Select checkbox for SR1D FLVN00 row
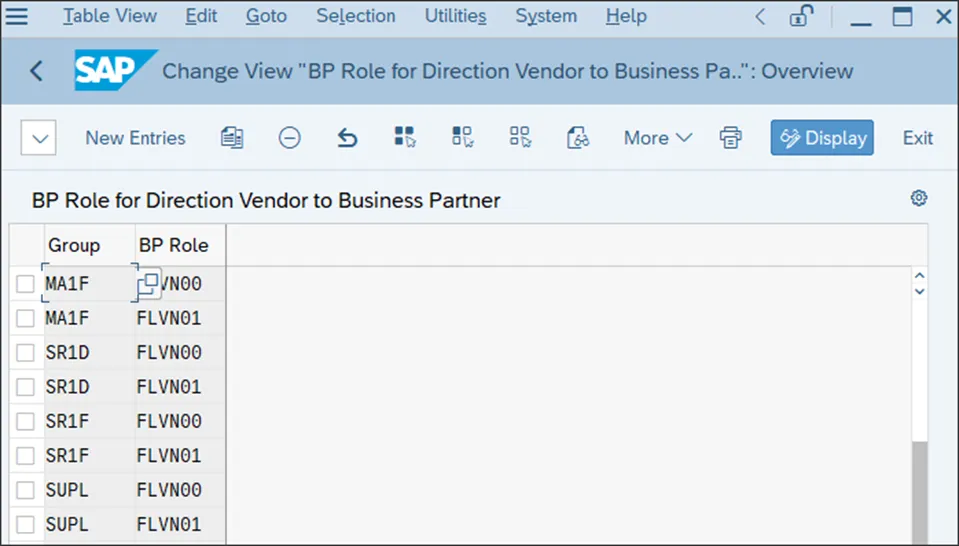Image resolution: width=959 pixels, height=546 pixels. (x=25, y=352)
